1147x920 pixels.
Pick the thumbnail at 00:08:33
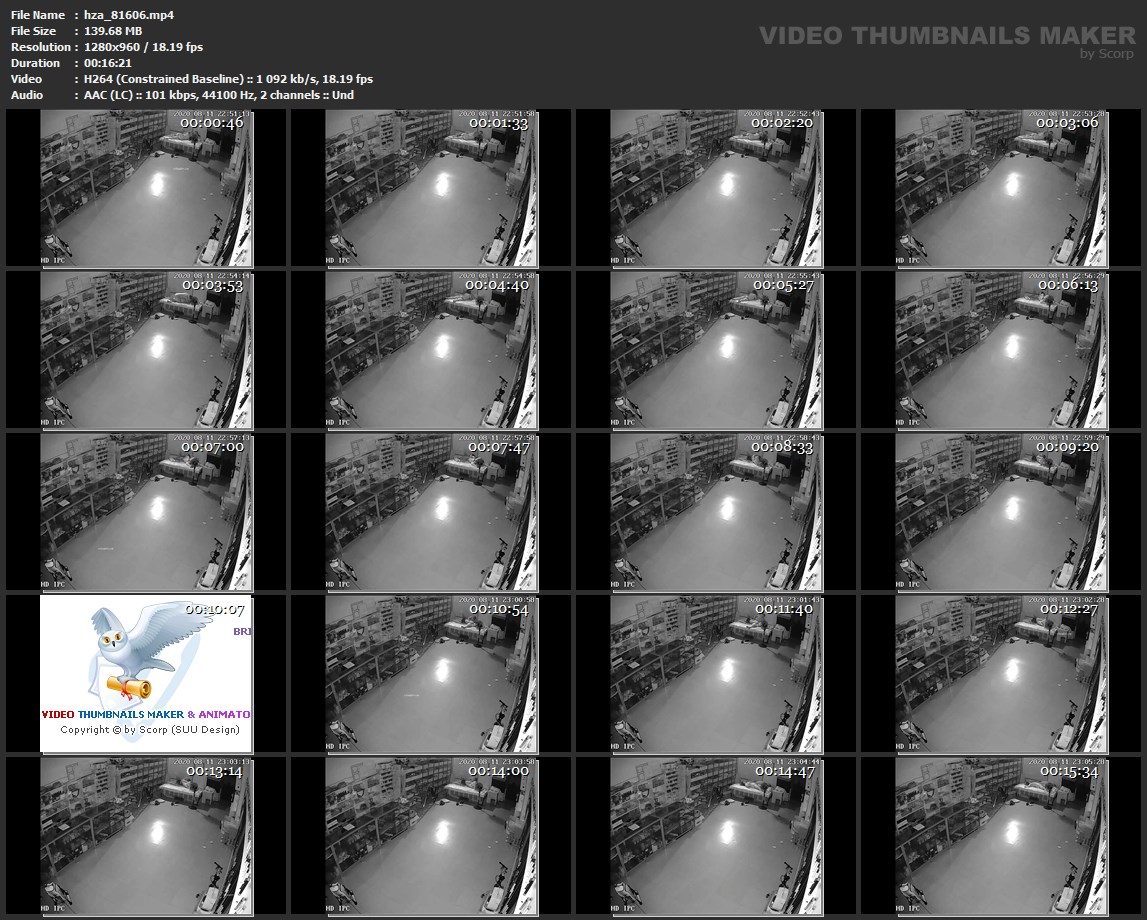[x=715, y=511]
